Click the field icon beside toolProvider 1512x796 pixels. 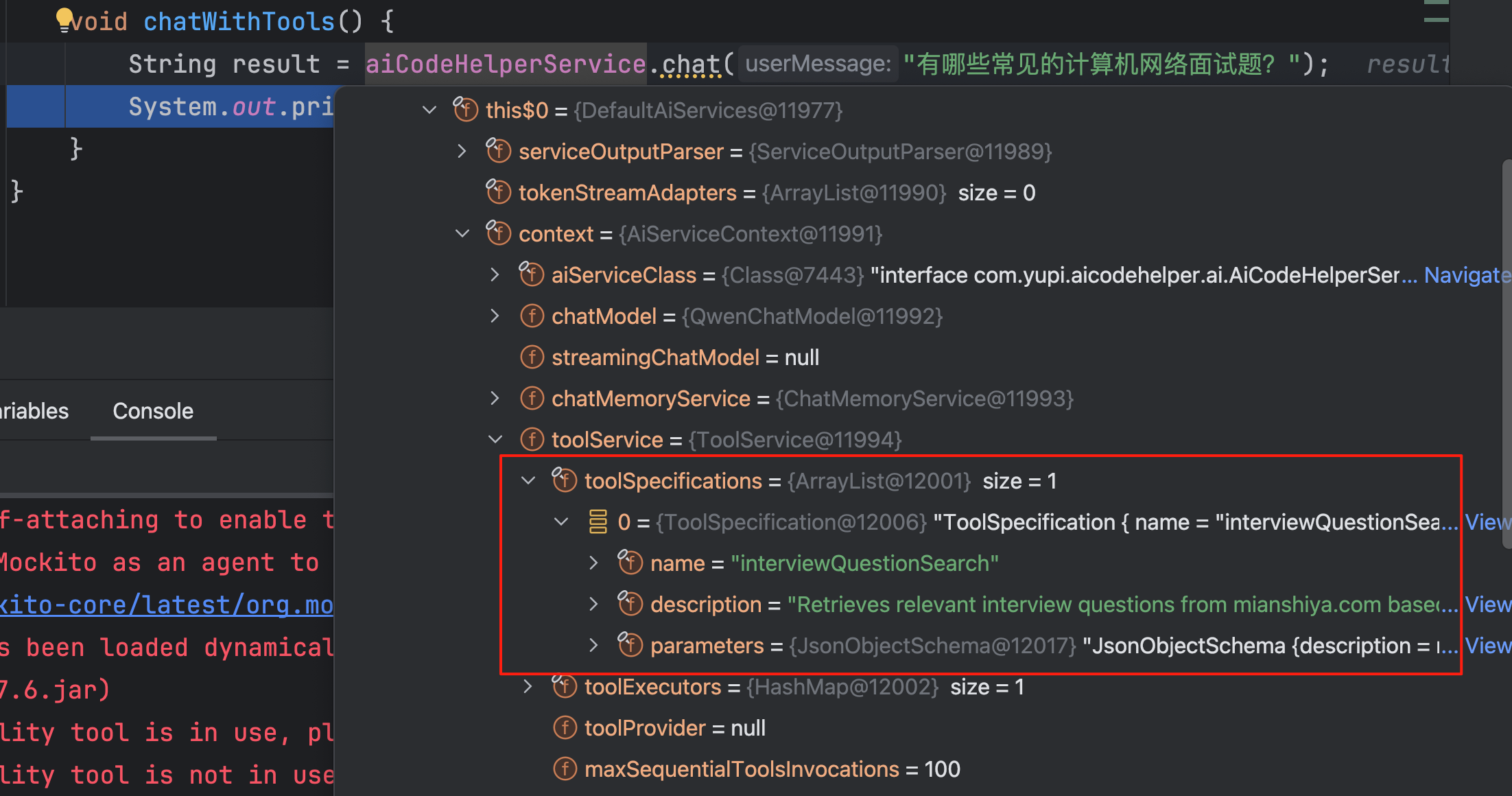point(565,728)
